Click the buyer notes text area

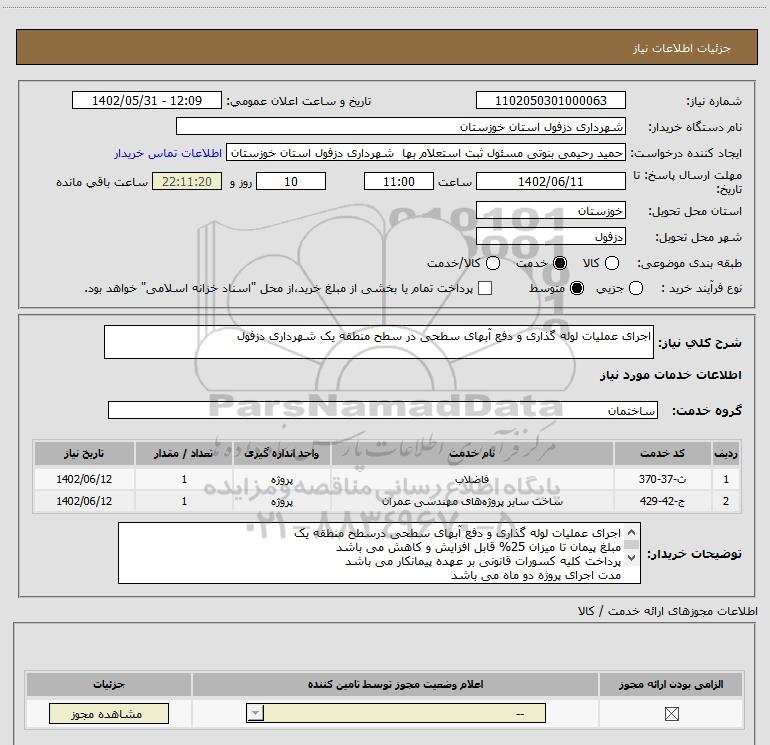tap(379, 553)
